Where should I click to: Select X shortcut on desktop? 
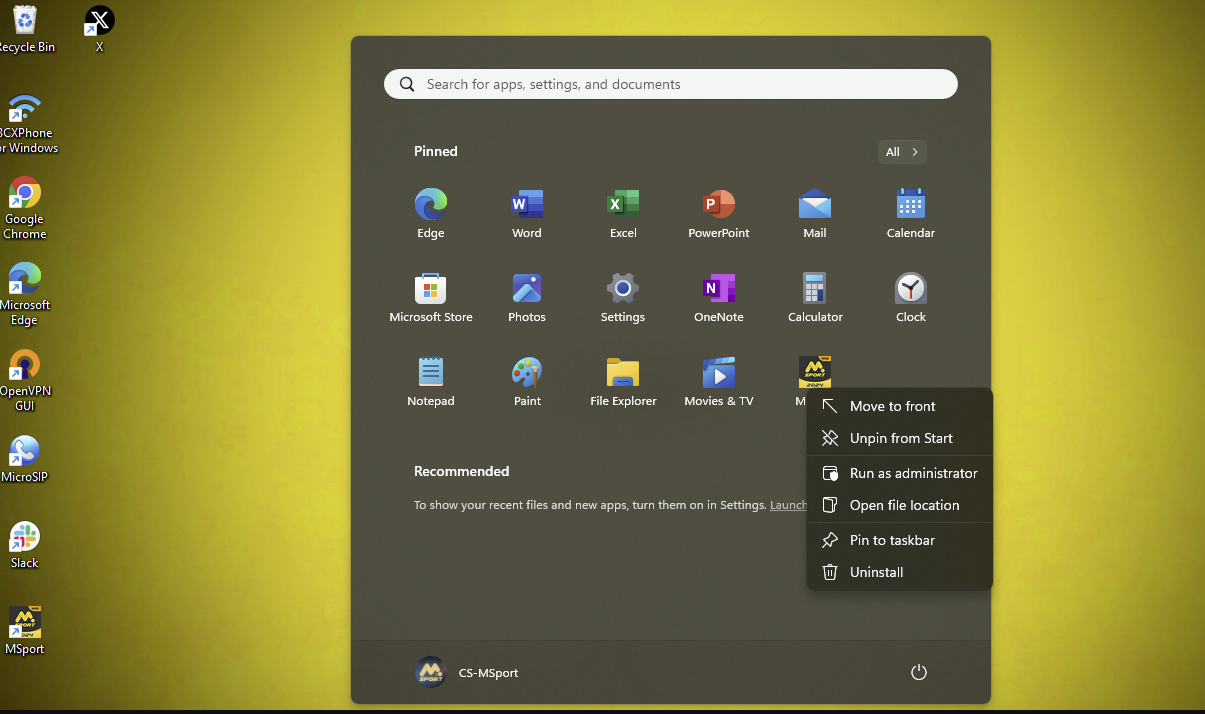pyautogui.click(x=99, y=28)
